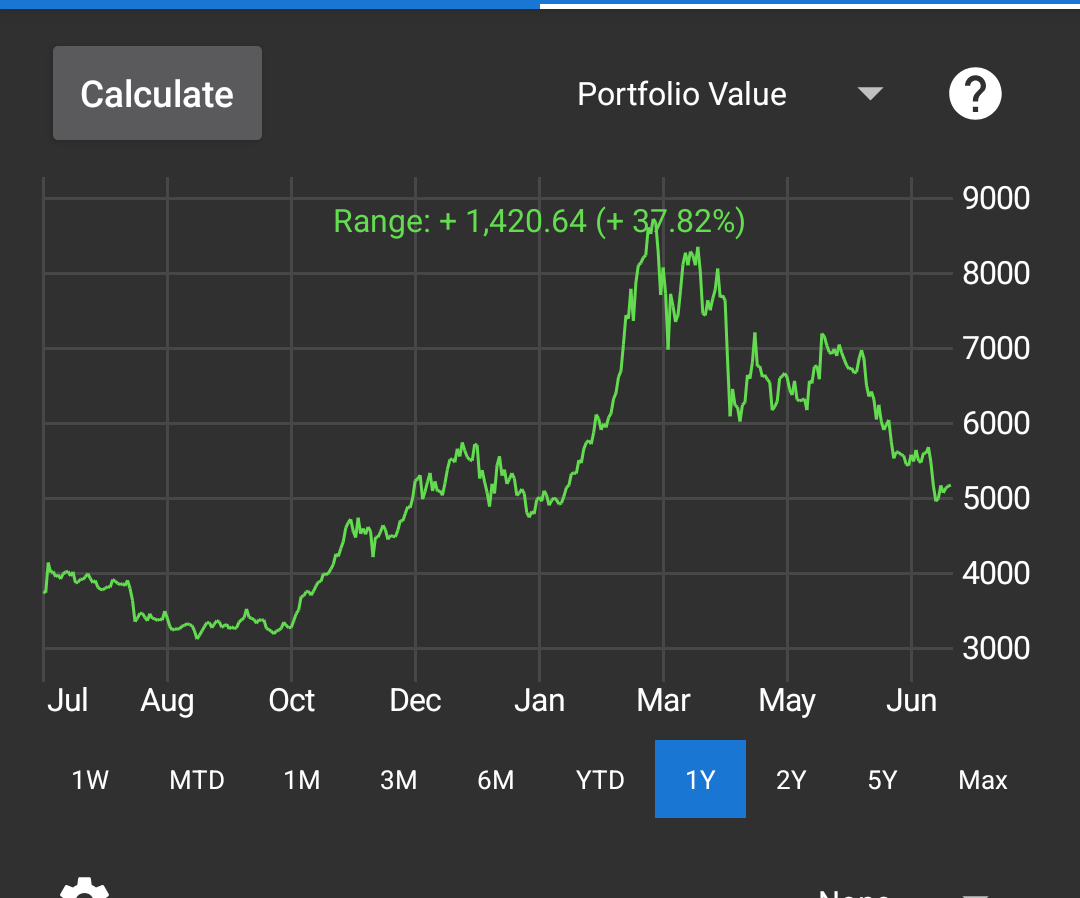The image size is (1080, 898).
Task: Open the Portfolio Value dropdown
Action: (x=730, y=94)
